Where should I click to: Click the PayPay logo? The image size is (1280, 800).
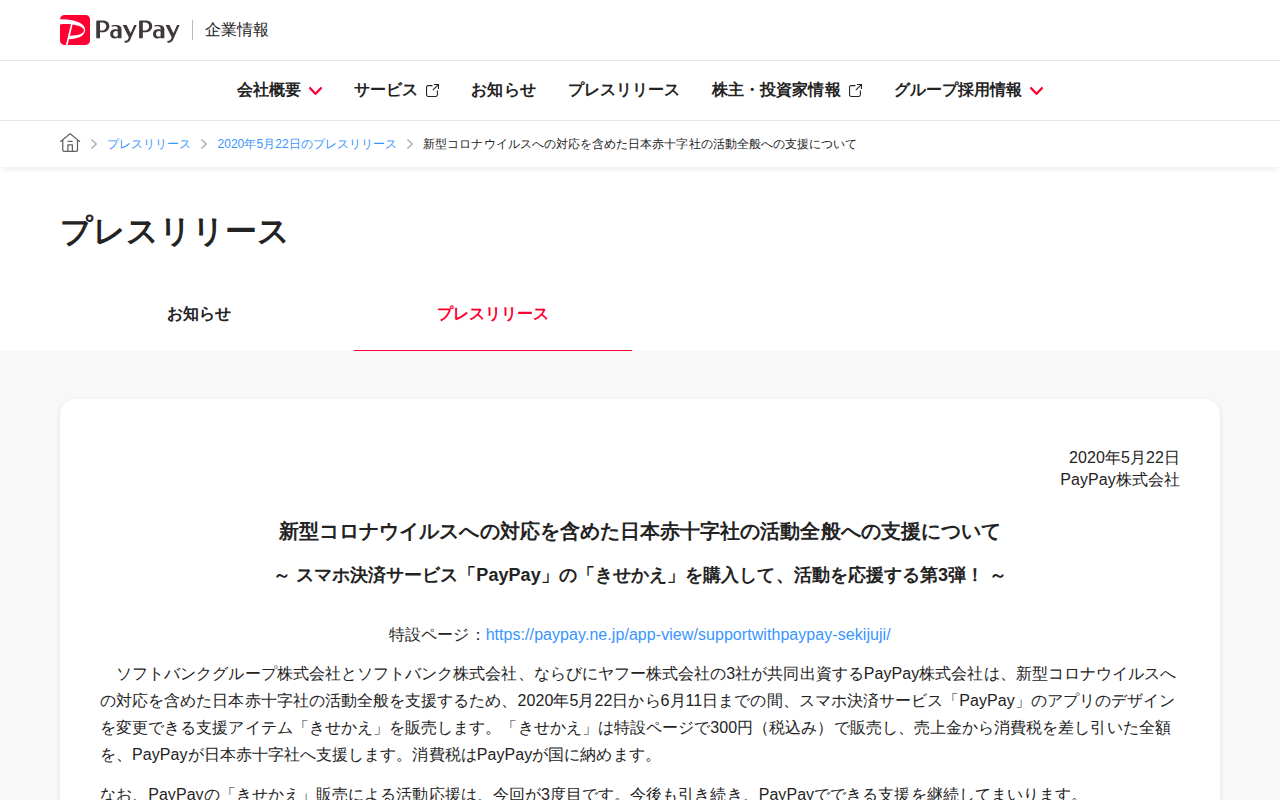pos(119,30)
